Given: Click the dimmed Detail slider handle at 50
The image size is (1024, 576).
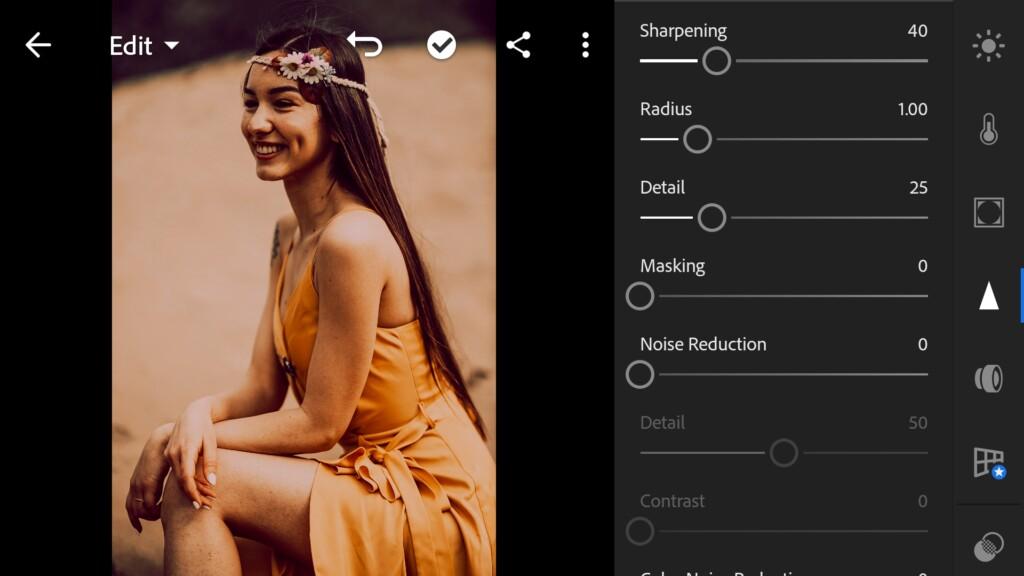Looking at the screenshot, I should click(784, 453).
